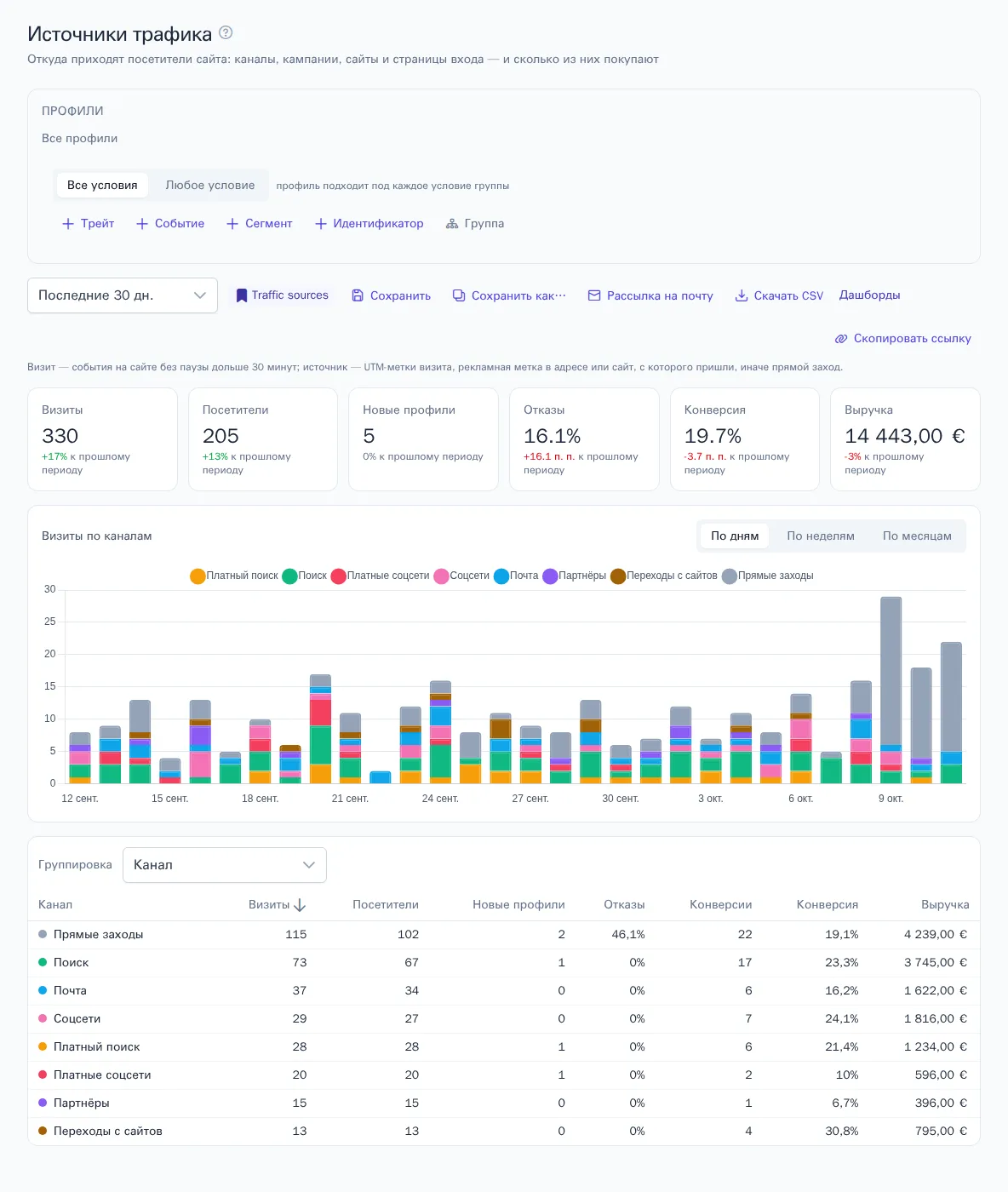
Task: Click the download icon for Скачать CSV
Action: click(x=742, y=295)
